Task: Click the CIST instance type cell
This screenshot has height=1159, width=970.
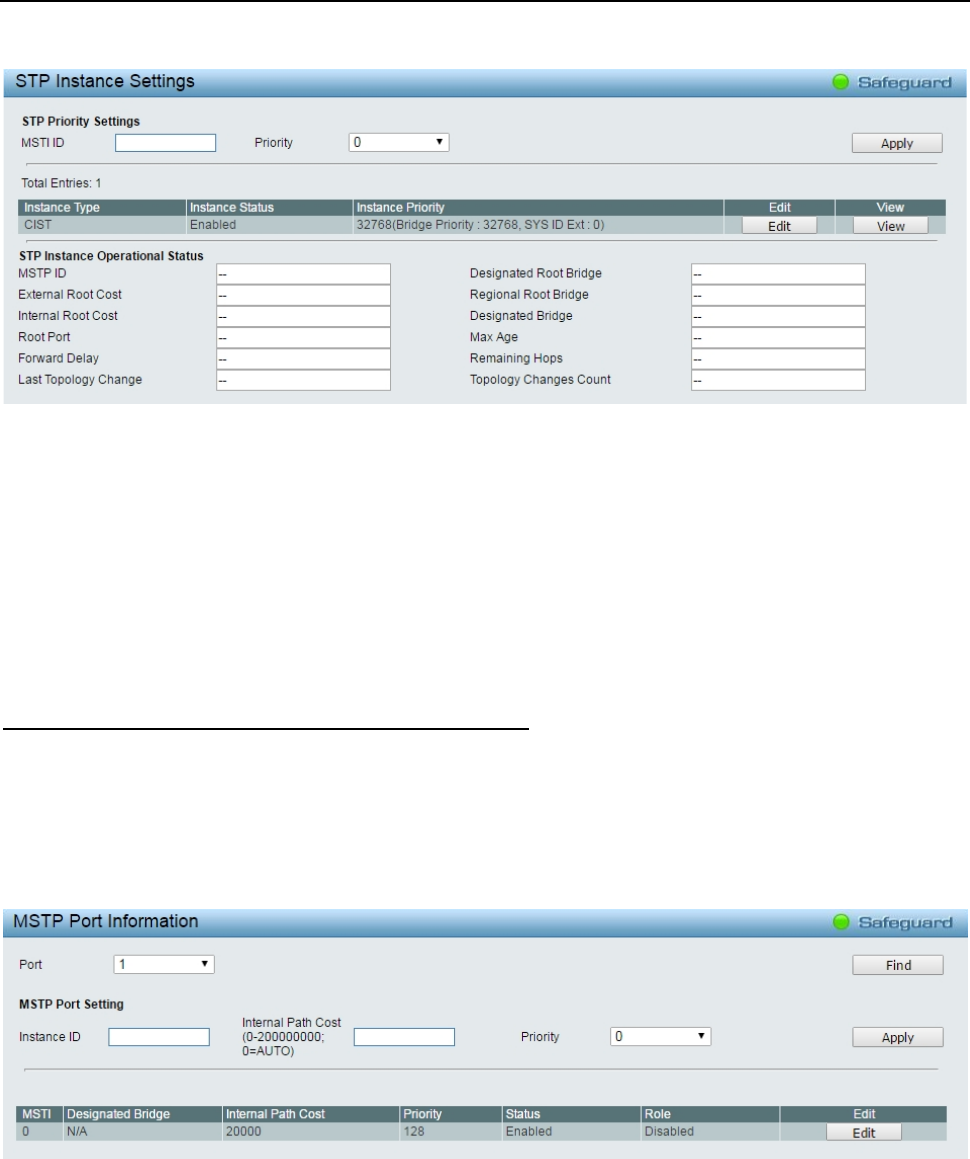Action: 102,225
